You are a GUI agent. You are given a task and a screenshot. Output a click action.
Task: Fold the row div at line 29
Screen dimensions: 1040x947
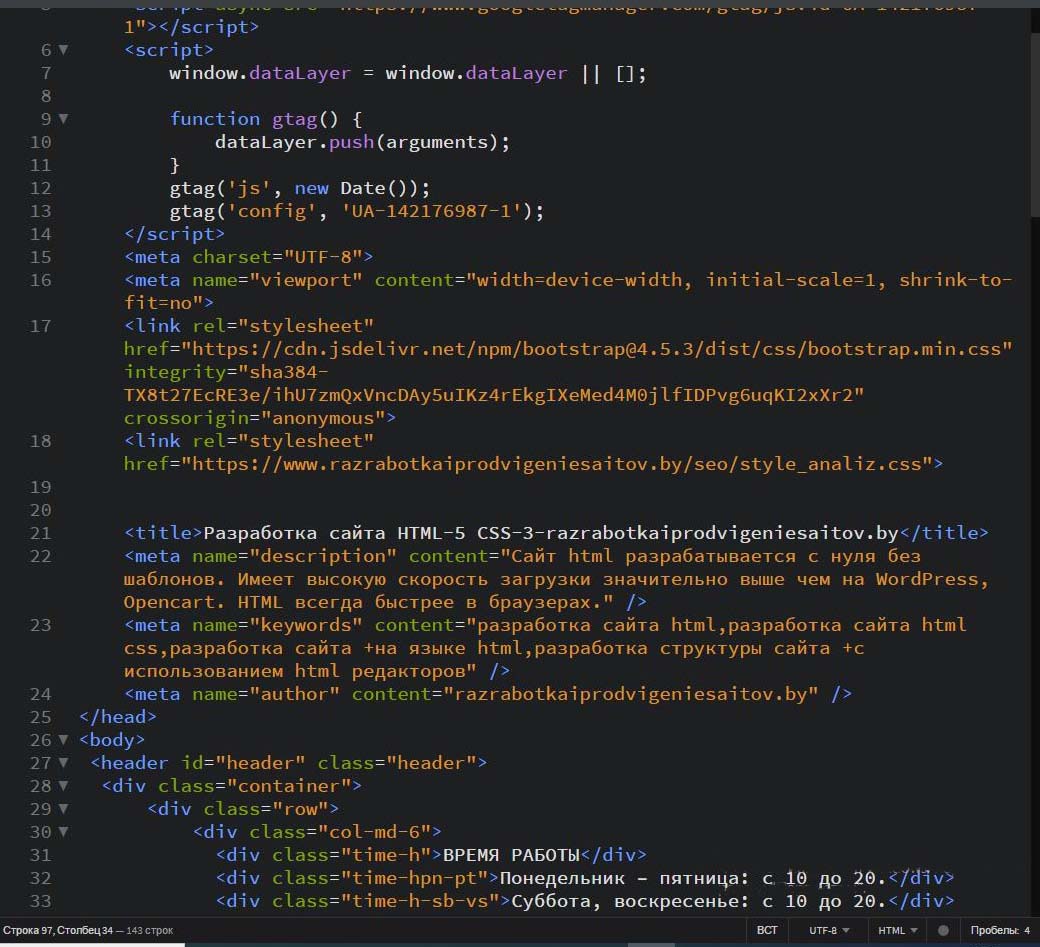click(64, 809)
